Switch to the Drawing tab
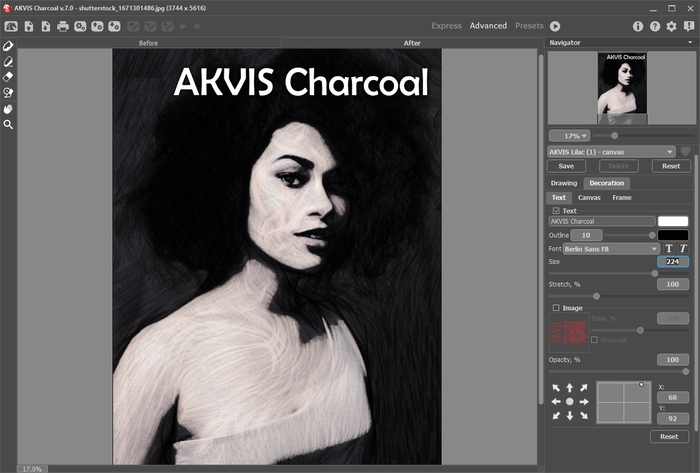 pyautogui.click(x=564, y=183)
